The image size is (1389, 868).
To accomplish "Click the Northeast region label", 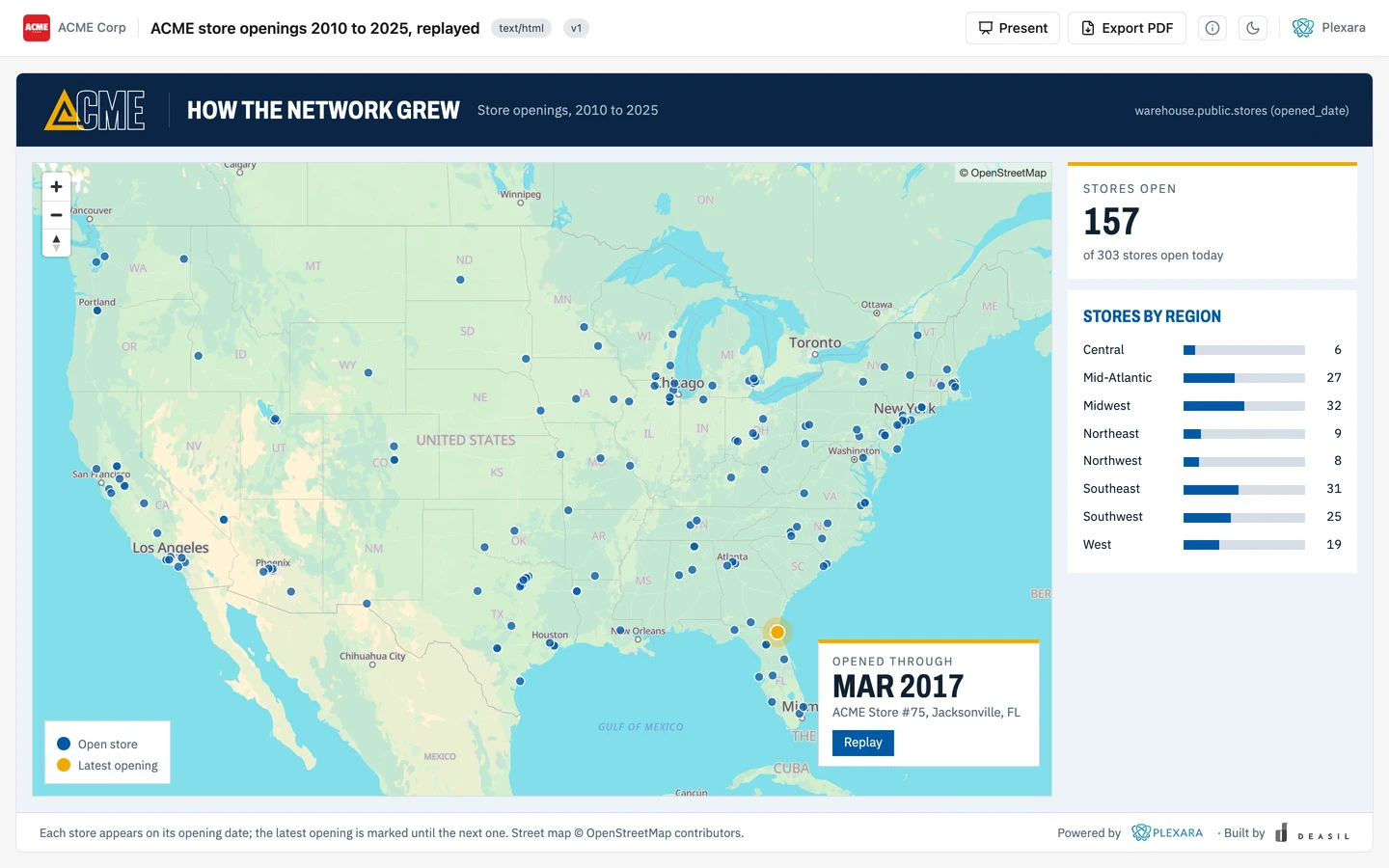I will [x=1111, y=434].
